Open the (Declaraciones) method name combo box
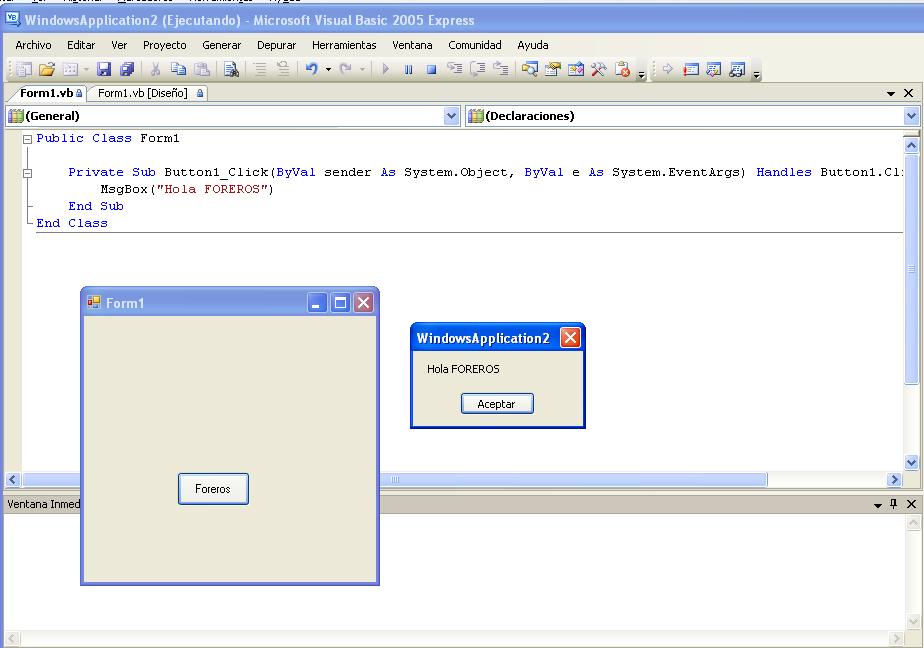This screenshot has width=924, height=648. tap(692, 116)
